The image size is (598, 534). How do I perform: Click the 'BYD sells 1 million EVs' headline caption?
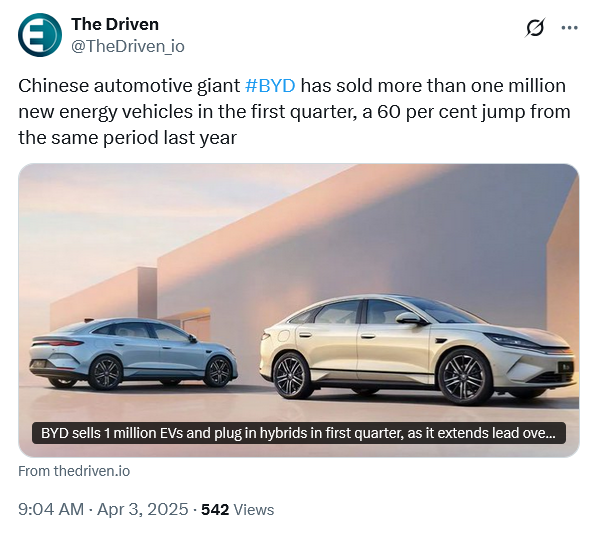(299, 433)
